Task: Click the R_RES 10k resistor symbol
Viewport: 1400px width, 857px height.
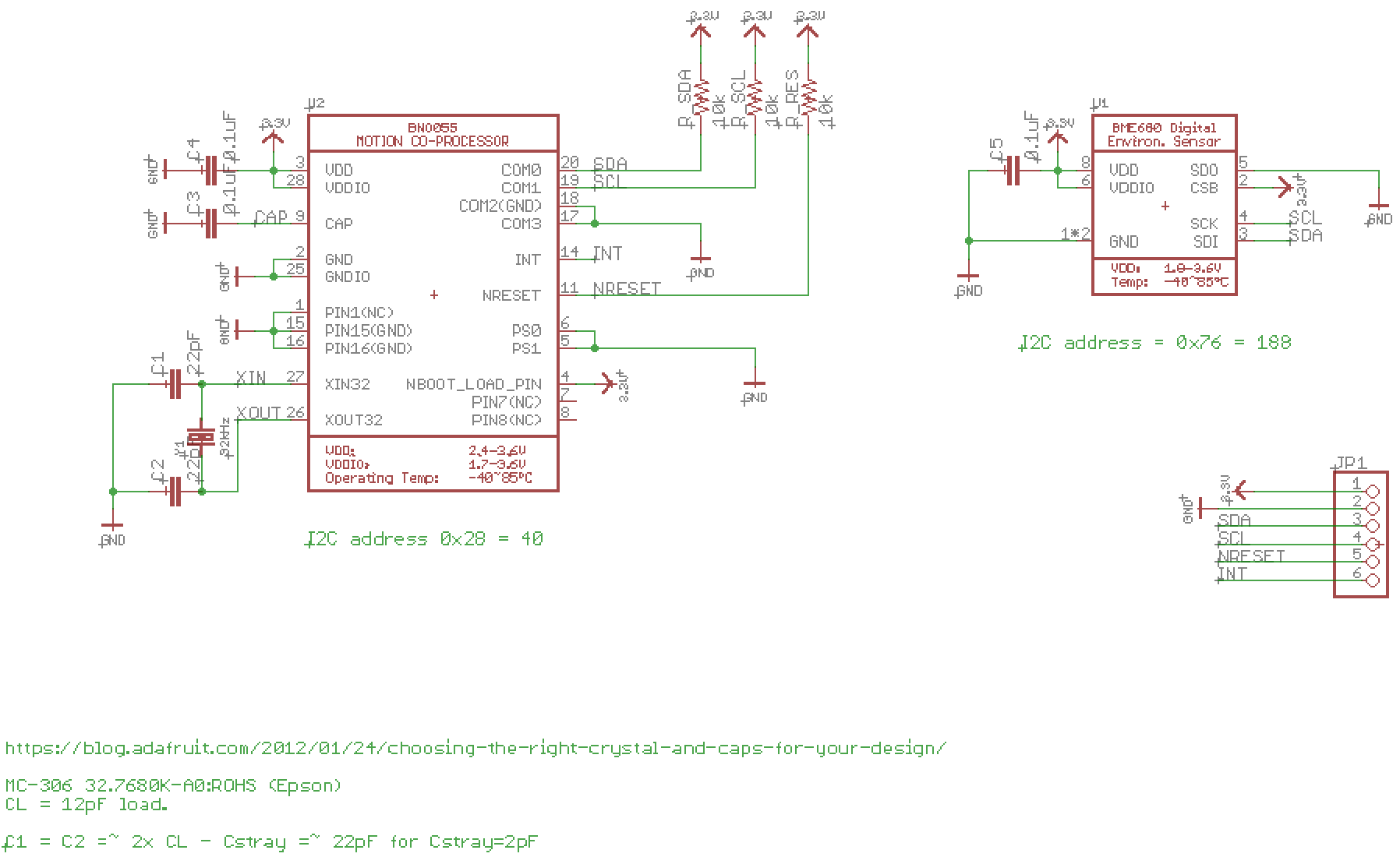Action: [x=808, y=97]
